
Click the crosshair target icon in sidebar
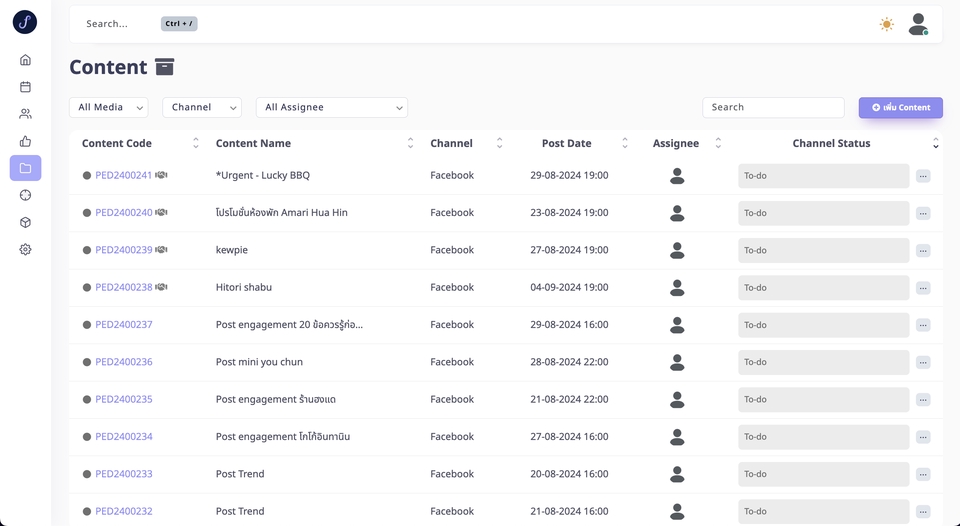(25, 195)
